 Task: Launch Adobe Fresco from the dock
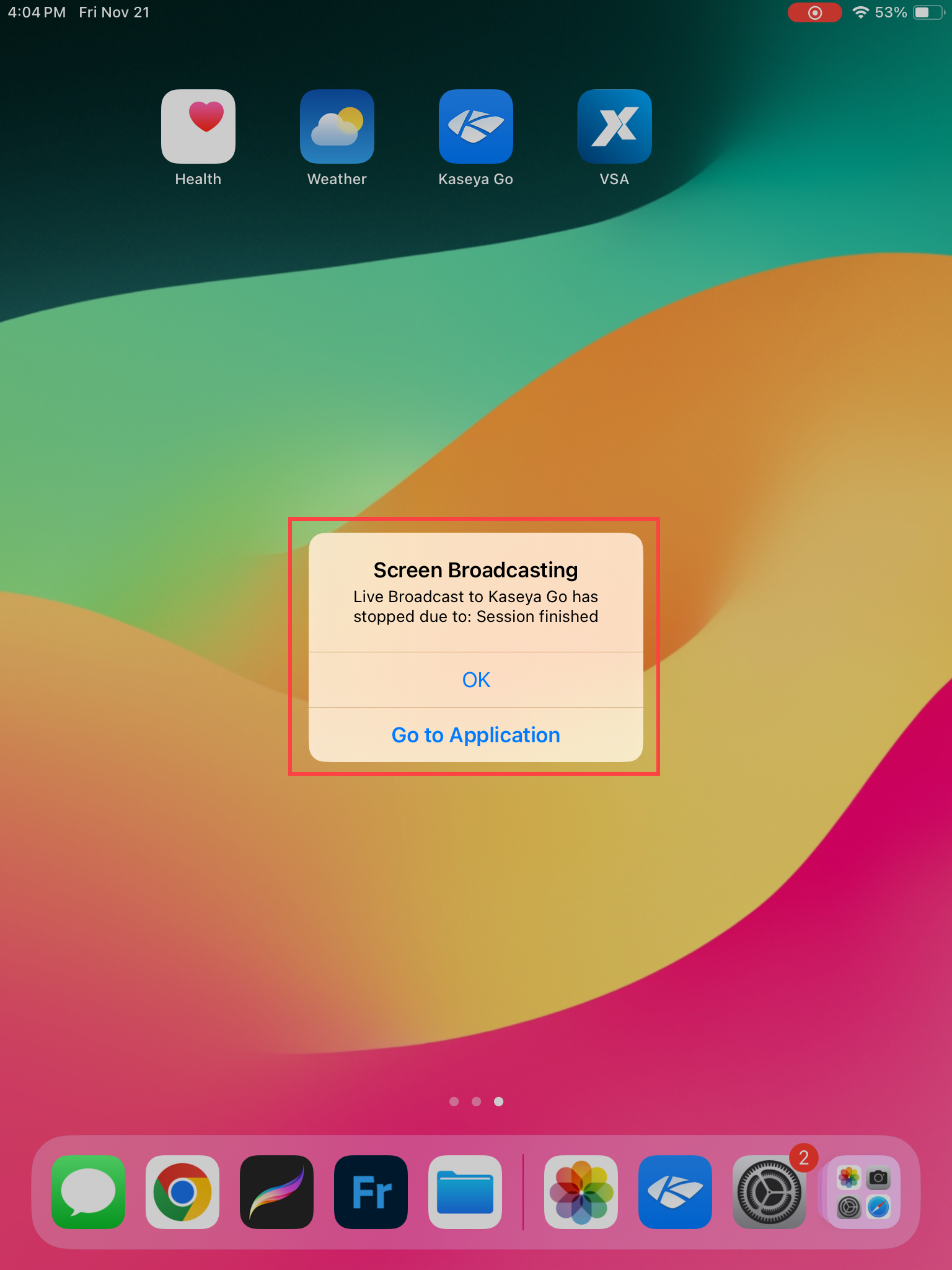tap(371, 1191)
